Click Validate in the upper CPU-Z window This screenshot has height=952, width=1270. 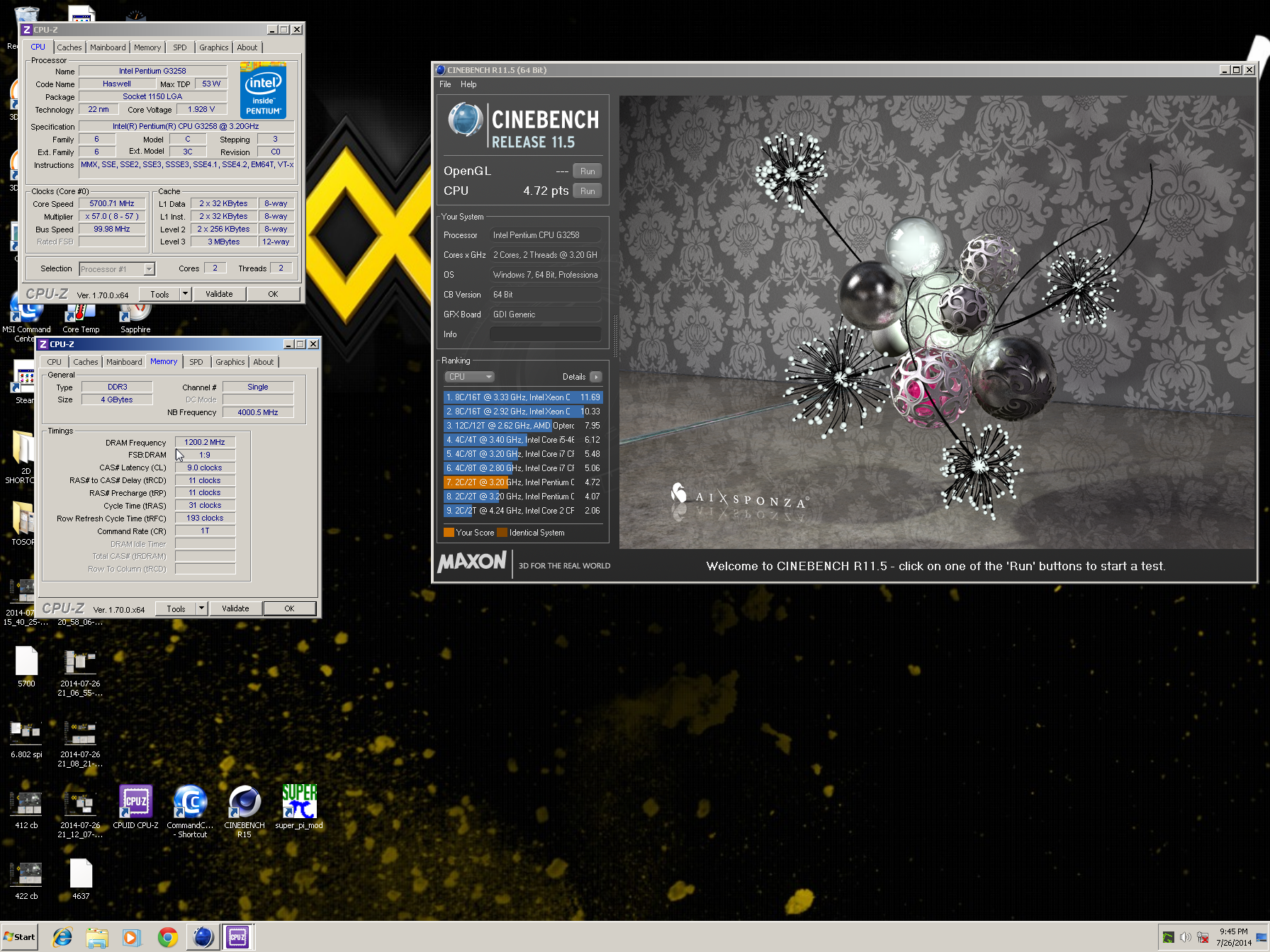(219, 294)
